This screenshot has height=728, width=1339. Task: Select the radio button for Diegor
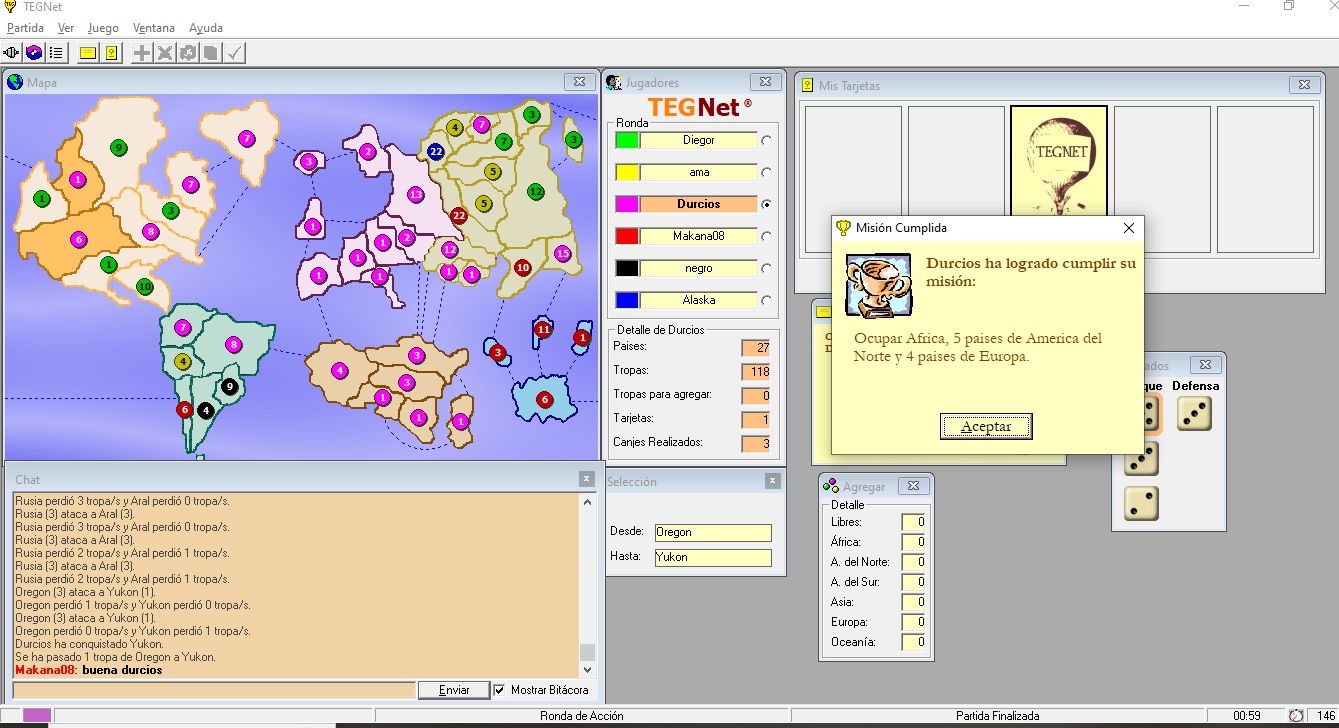point(767,140)
